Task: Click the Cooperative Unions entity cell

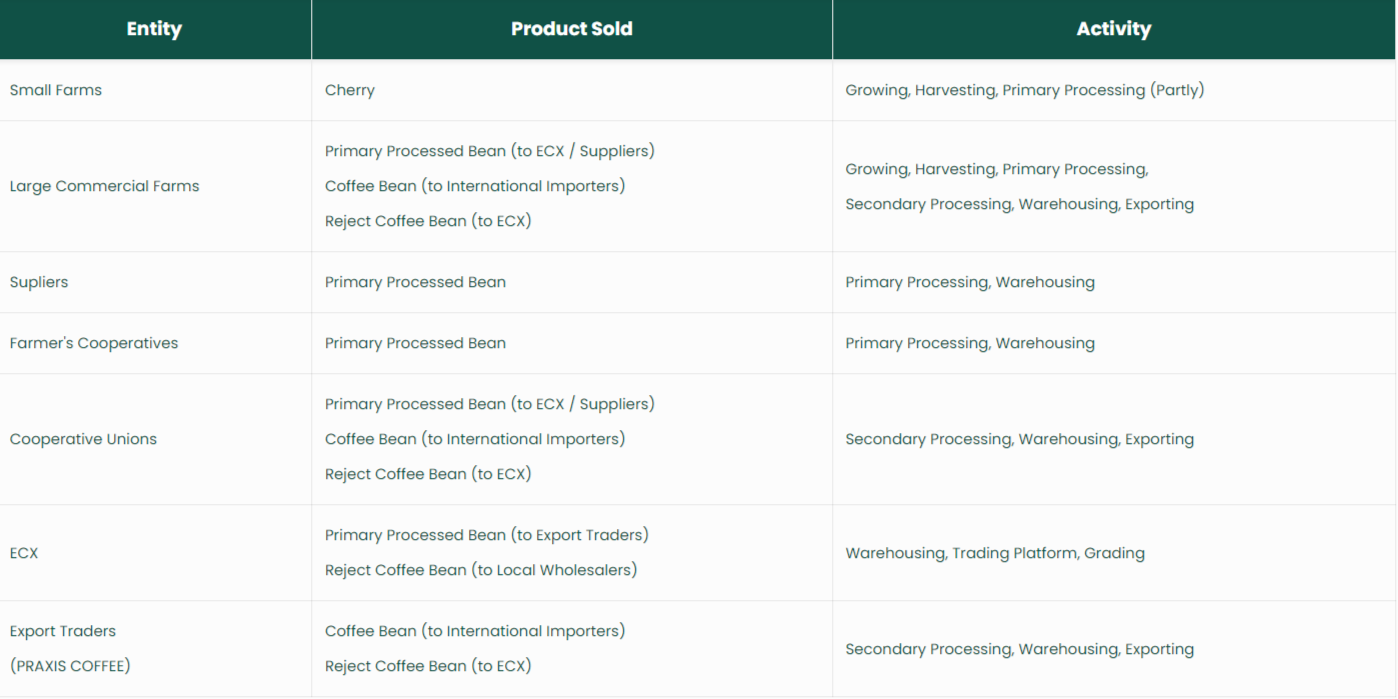Action: [83, 439]
